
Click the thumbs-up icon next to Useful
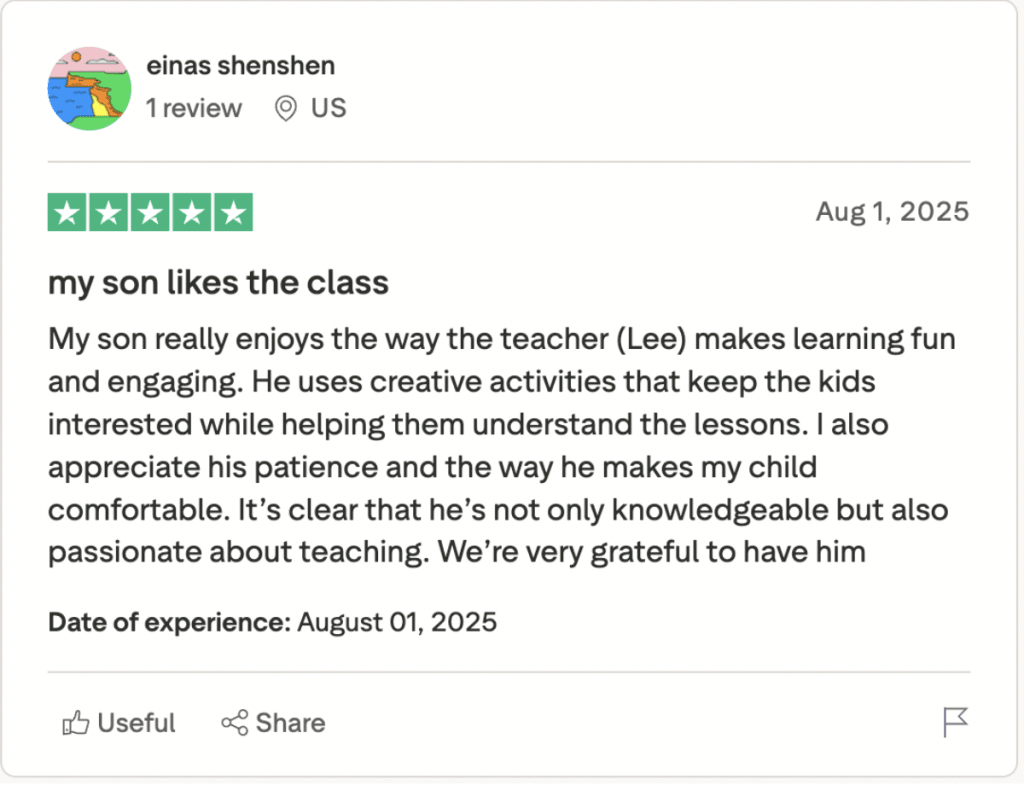75,722
